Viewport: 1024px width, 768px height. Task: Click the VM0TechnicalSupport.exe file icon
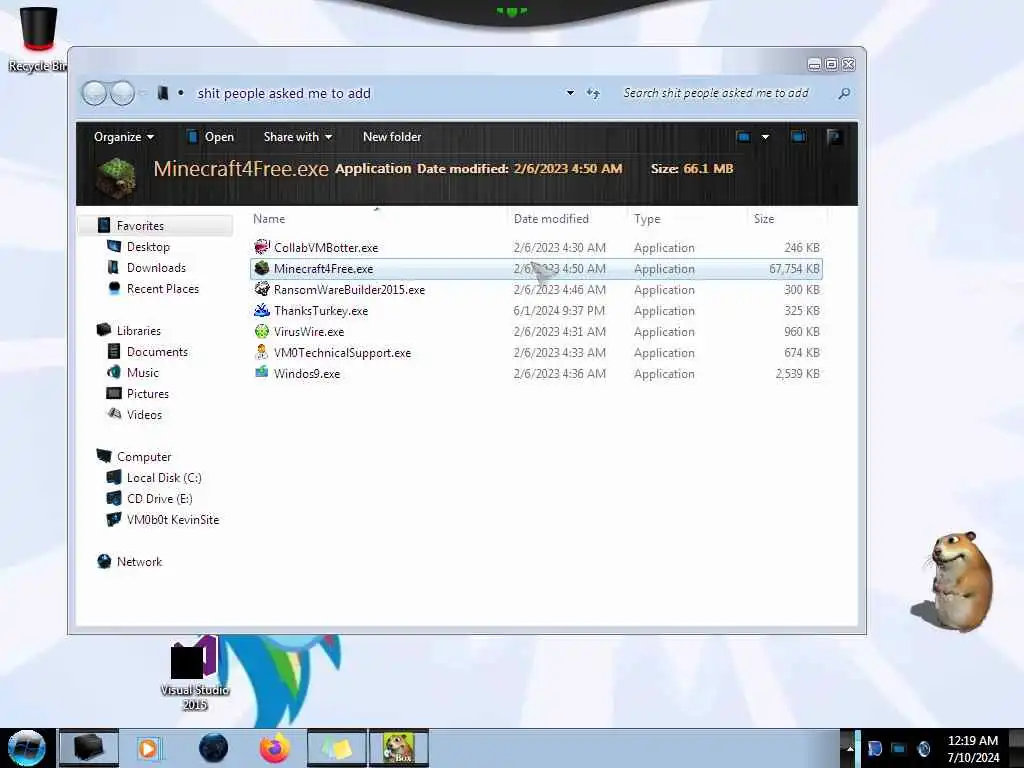coord(262,352)
